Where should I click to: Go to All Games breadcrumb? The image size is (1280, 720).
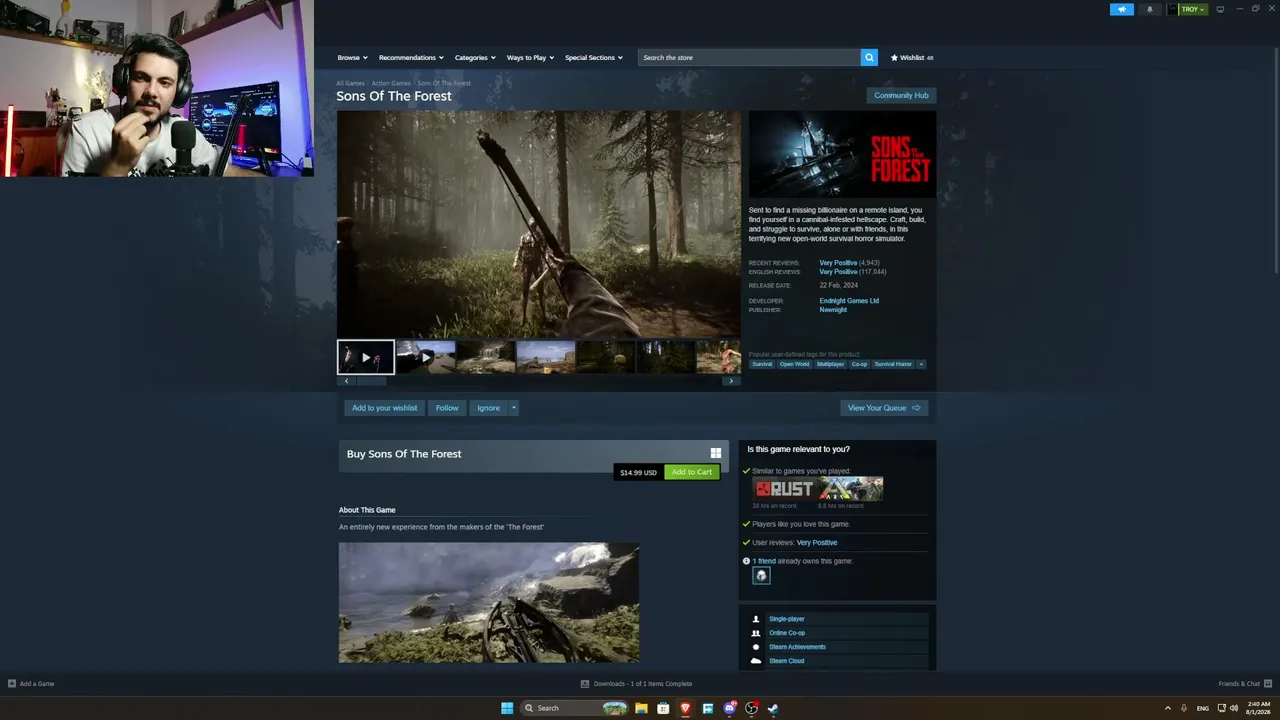pyautogui.click(x=350, y=83)
